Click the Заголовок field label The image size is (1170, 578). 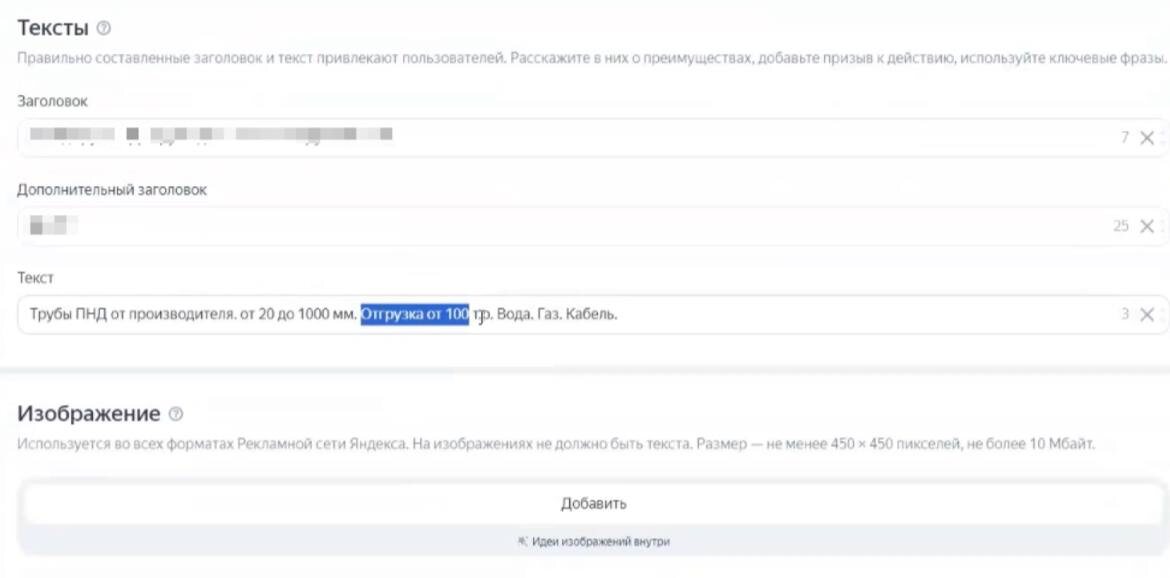tap(52, 101)
